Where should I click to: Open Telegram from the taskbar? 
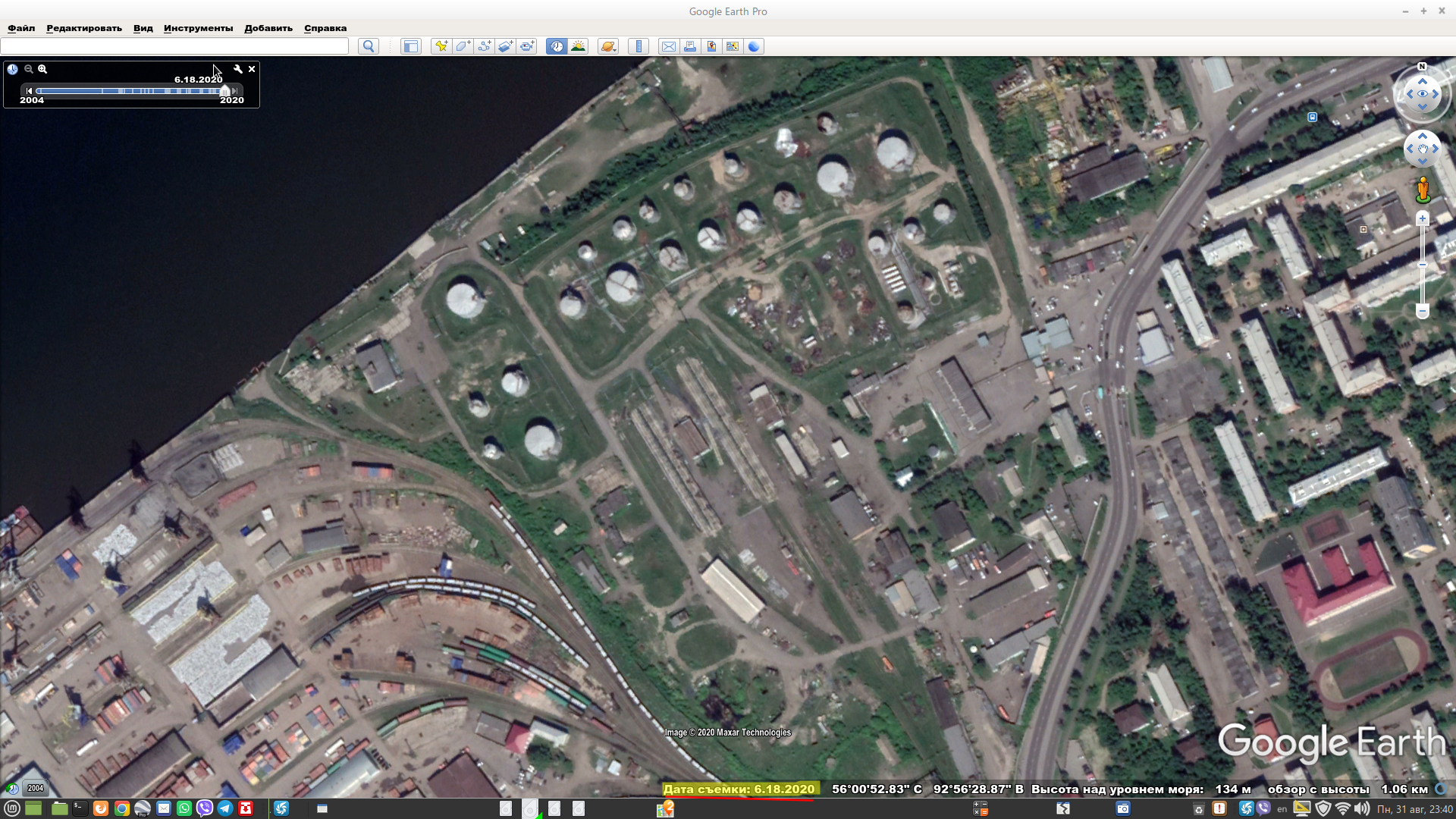225,808
